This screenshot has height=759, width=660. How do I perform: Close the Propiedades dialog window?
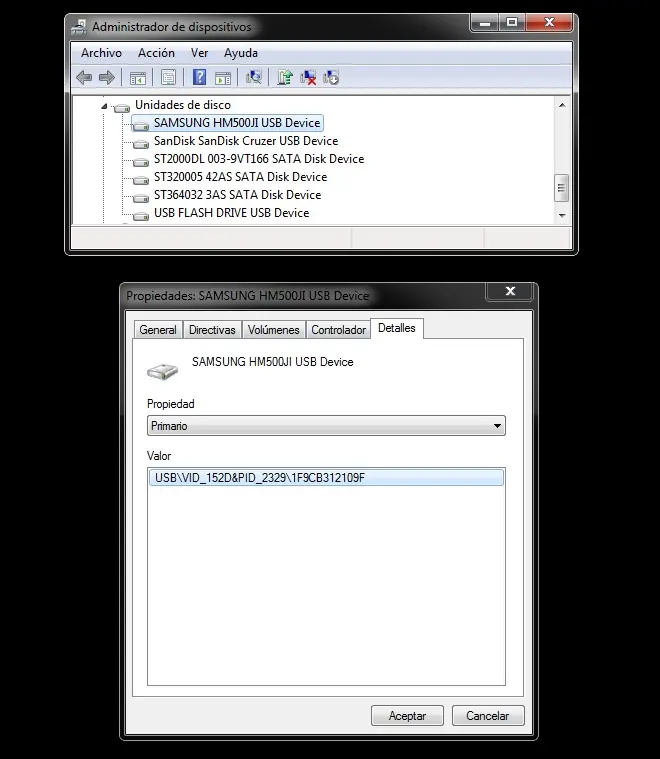click(x=510, y=291)
